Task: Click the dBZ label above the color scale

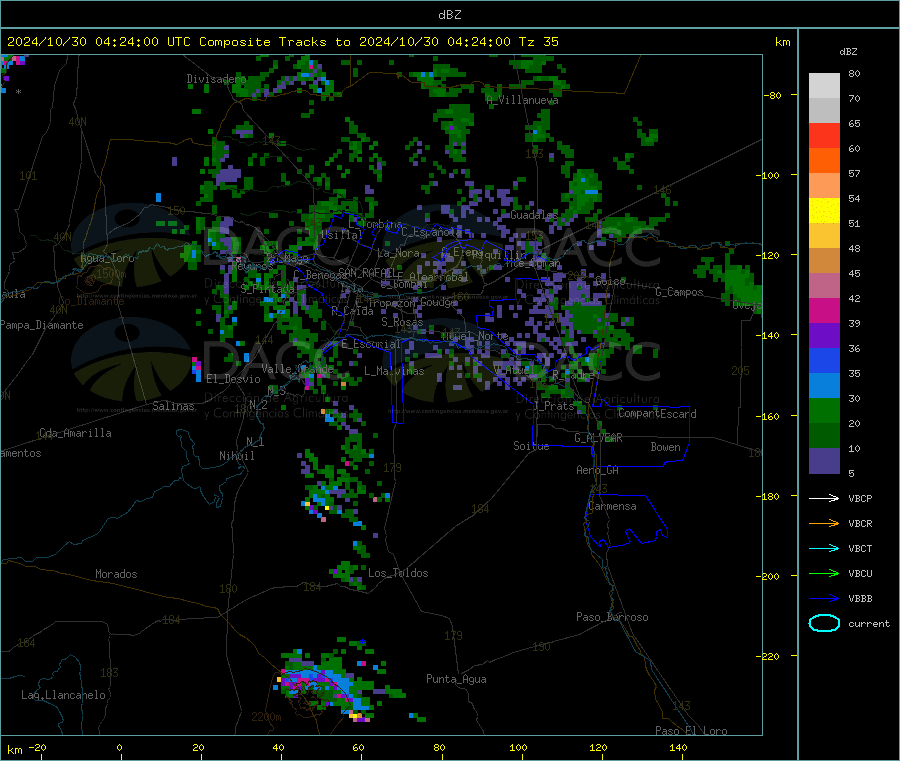Action: click(848, 52)
